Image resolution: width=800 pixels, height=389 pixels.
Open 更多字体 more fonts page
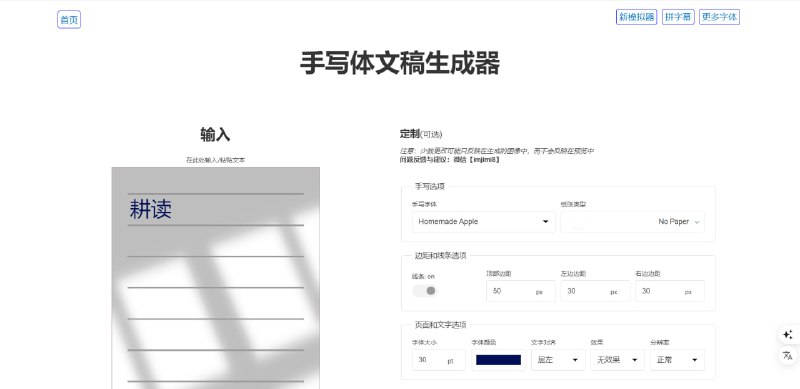click(719, 17)
